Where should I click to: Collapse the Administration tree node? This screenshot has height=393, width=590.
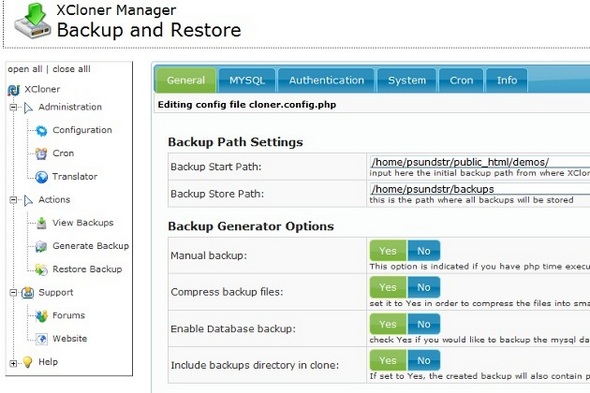click(x=13, y=107)
